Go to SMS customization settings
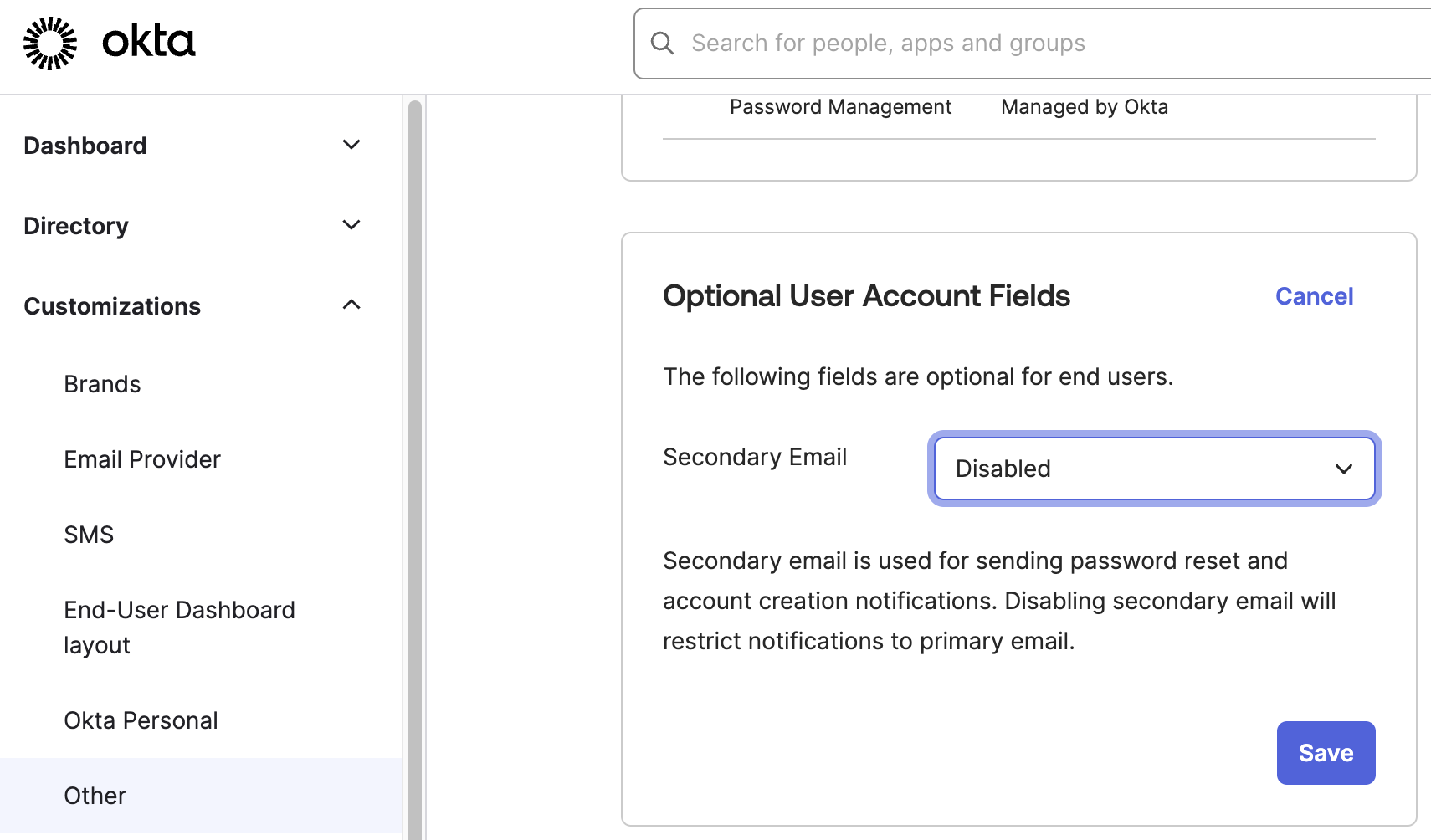The image size is (1431, 840). 89,534
